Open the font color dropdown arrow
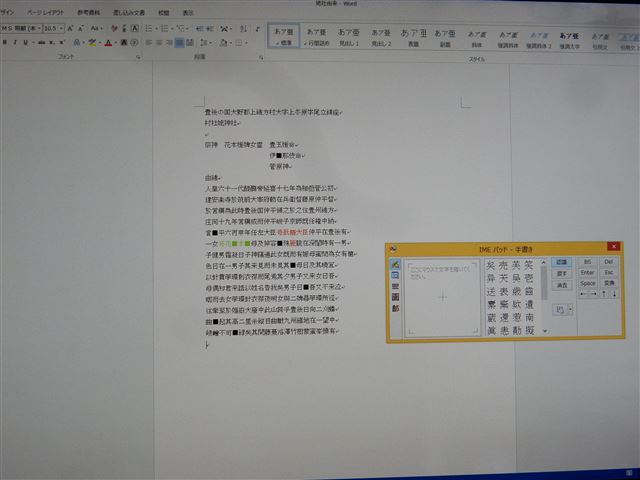640x480 pixels. (x=116, y=42)
